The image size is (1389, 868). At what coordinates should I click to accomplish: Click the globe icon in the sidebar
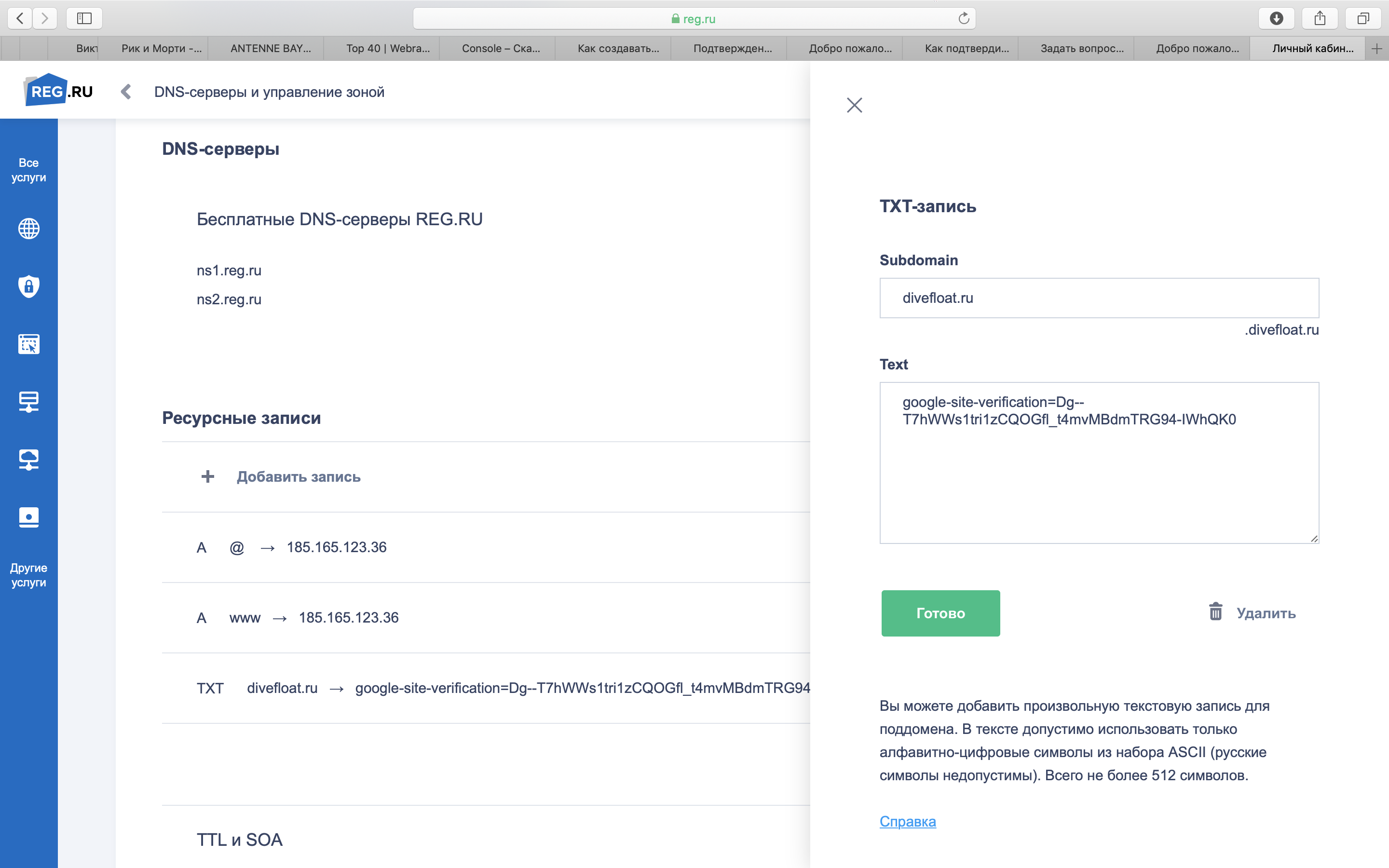pos(29,229)
